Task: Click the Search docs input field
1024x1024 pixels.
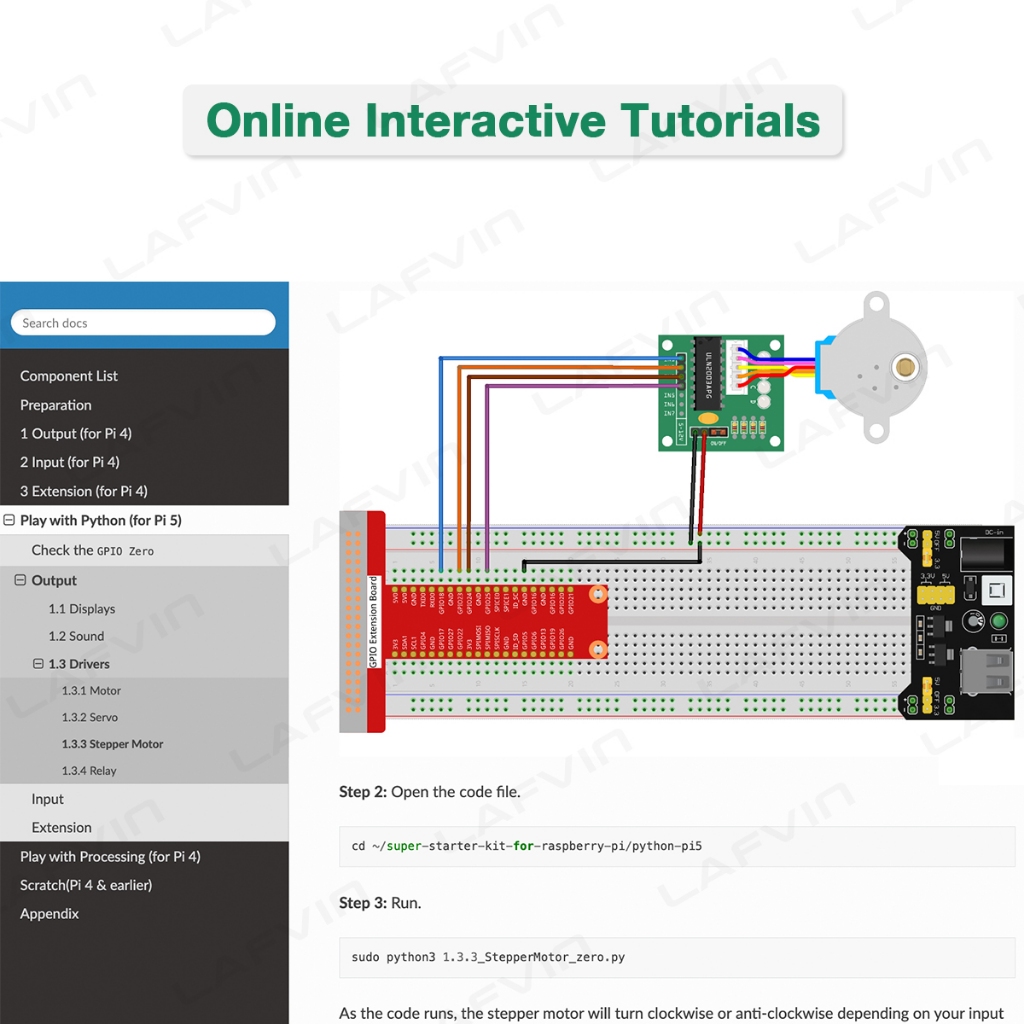Action: click(x=142, y=323)
